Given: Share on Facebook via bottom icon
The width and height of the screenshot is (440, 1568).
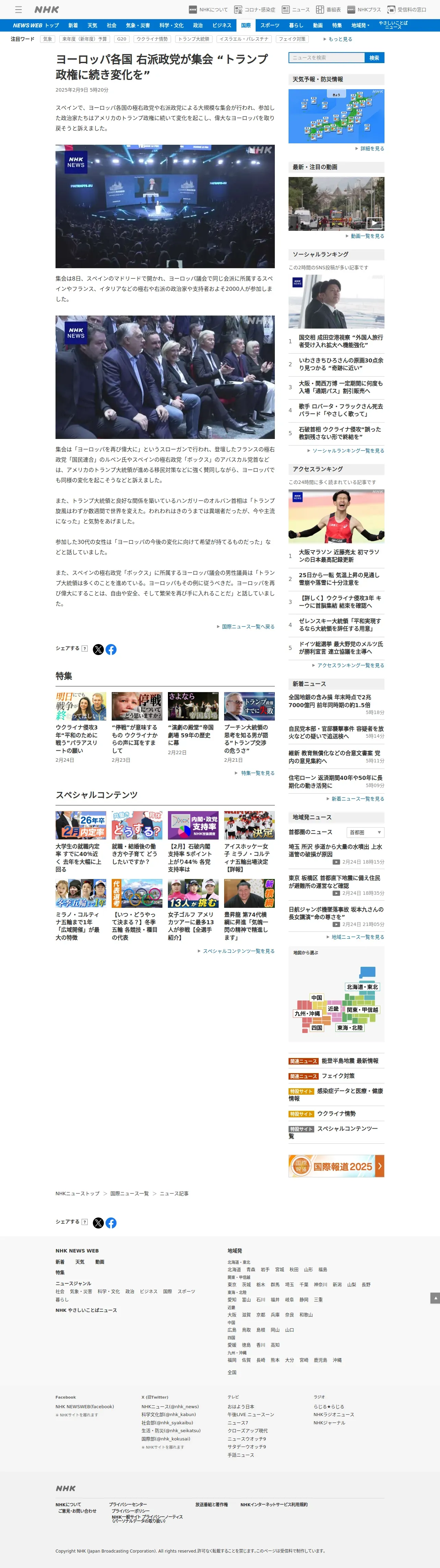Looking at the screenshot, I should [x=111, y=1223].
